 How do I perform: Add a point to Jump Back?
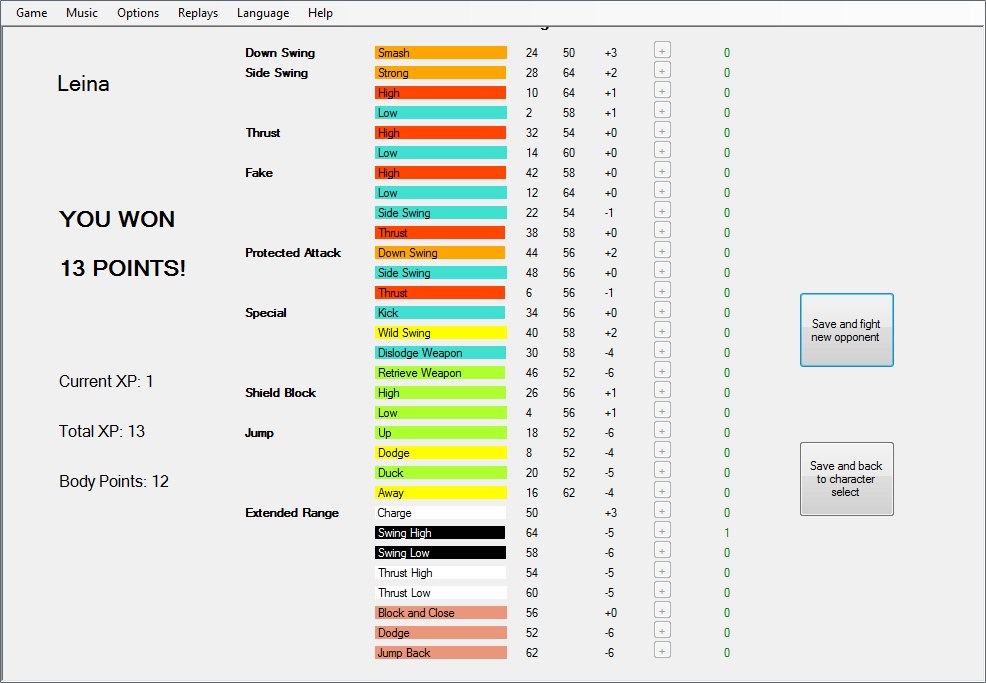(x=662, y=650)
